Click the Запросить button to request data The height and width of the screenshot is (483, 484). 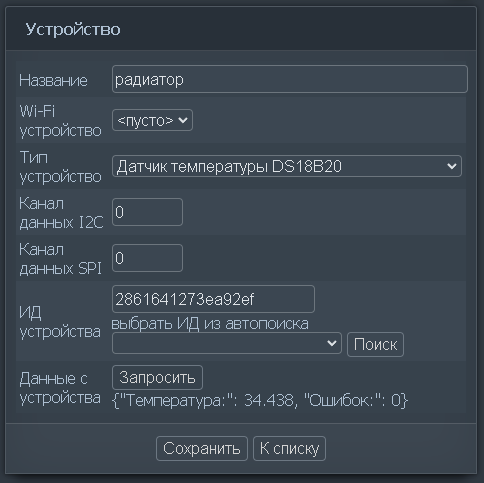[157, 378]
